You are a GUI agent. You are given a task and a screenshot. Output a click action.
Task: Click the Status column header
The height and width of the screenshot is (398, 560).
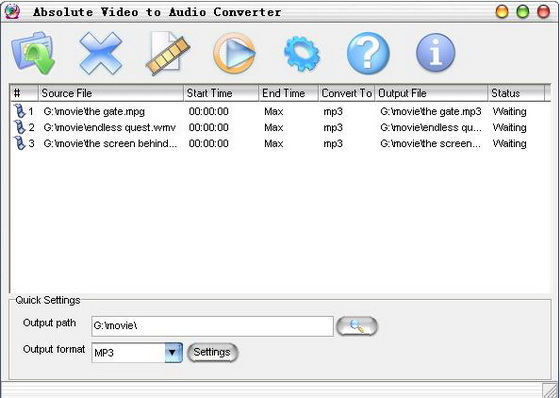516,93
